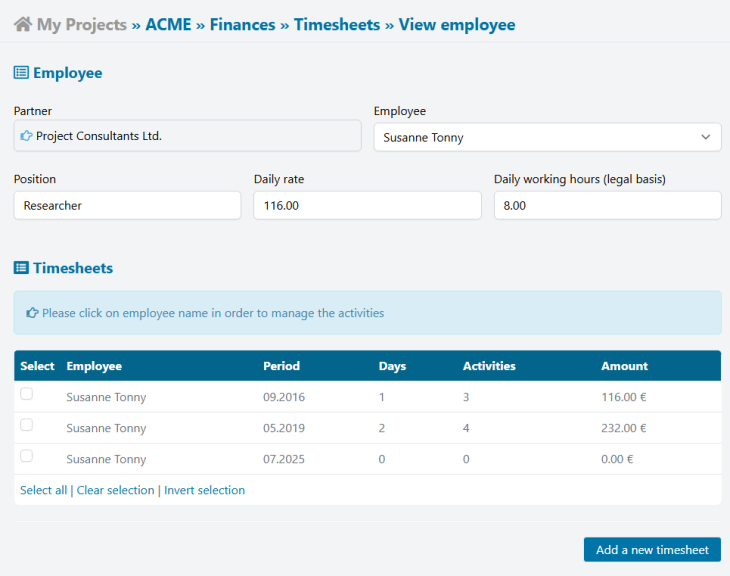This screenshot has height=576, width=730.
Task: Click the pointing hand icon in Partner field
Action: point(26,136)
